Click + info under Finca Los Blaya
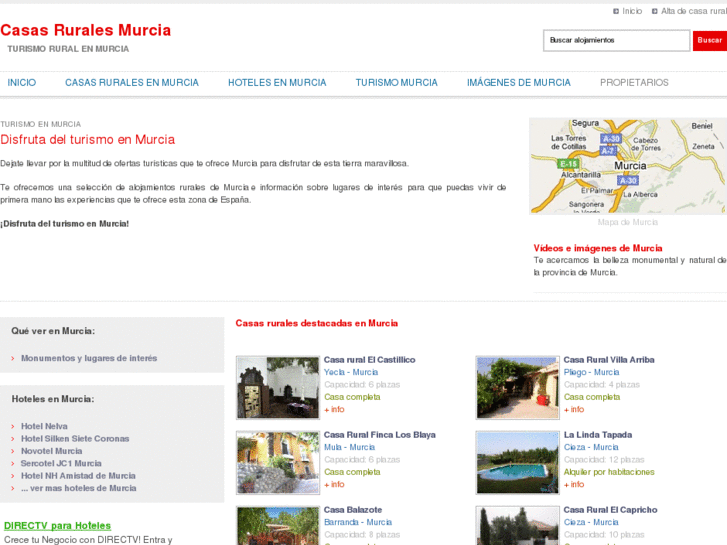Viewport: 727px width, 545px height. [334, 485]
